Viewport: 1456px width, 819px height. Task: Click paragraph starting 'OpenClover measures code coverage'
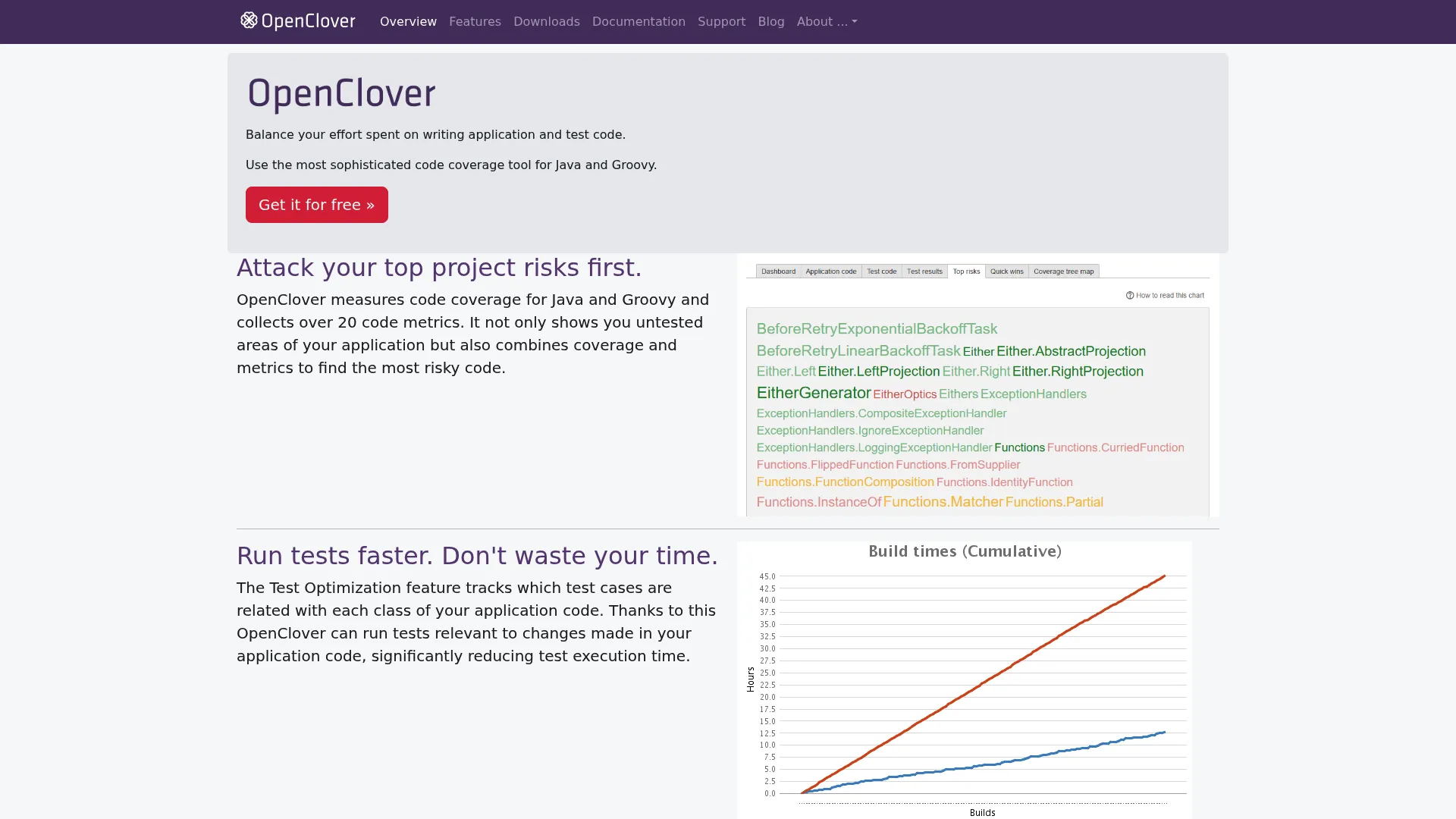(x=475, y=334)
